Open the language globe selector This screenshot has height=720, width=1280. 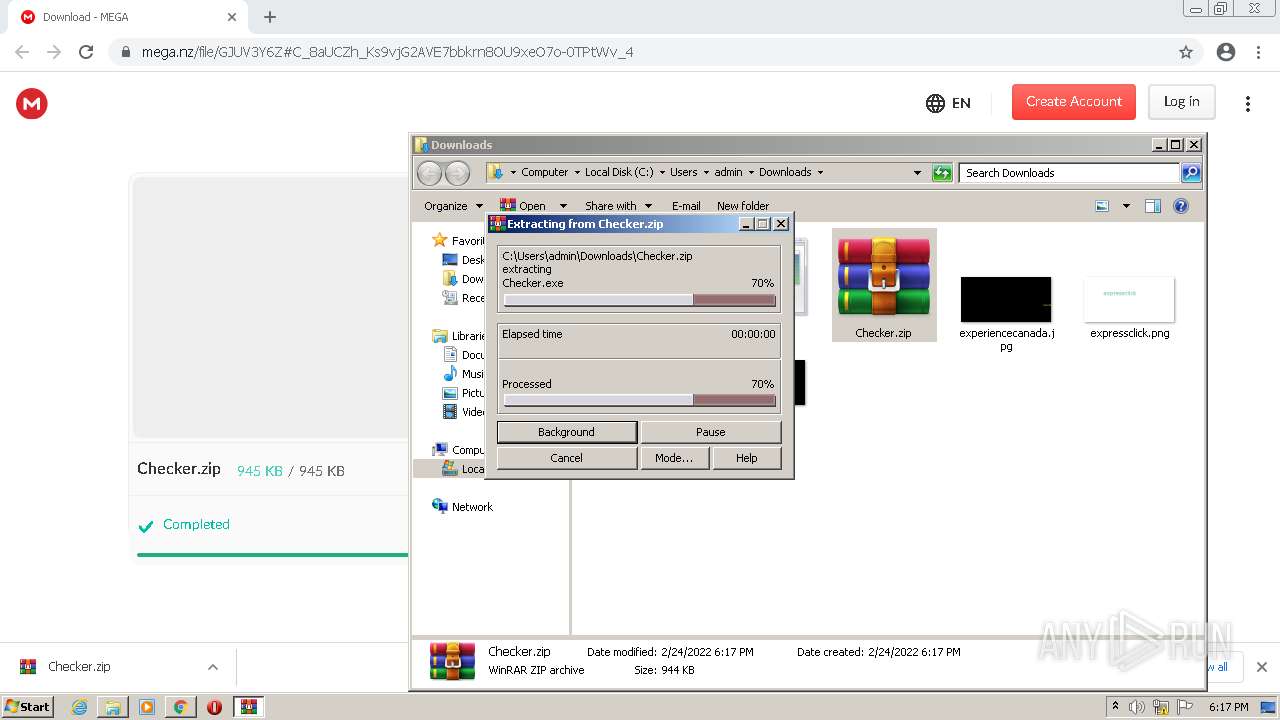click(x=948, y=102)
